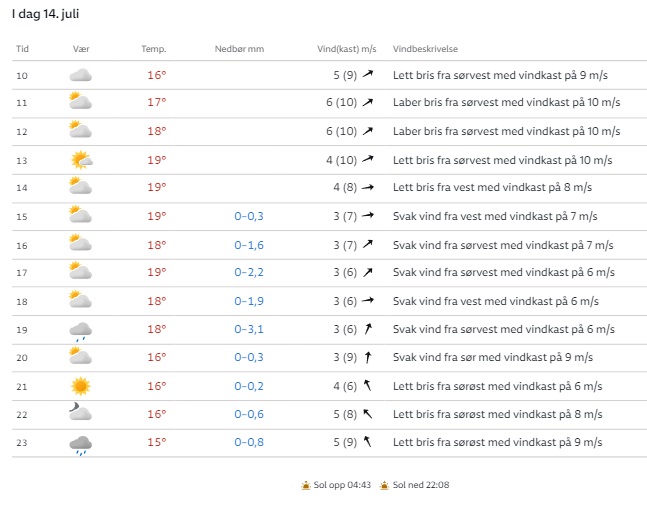Select the moon and cloud icon at hour 22
Viewport: 647px width, 505px height.
(81, 414)
